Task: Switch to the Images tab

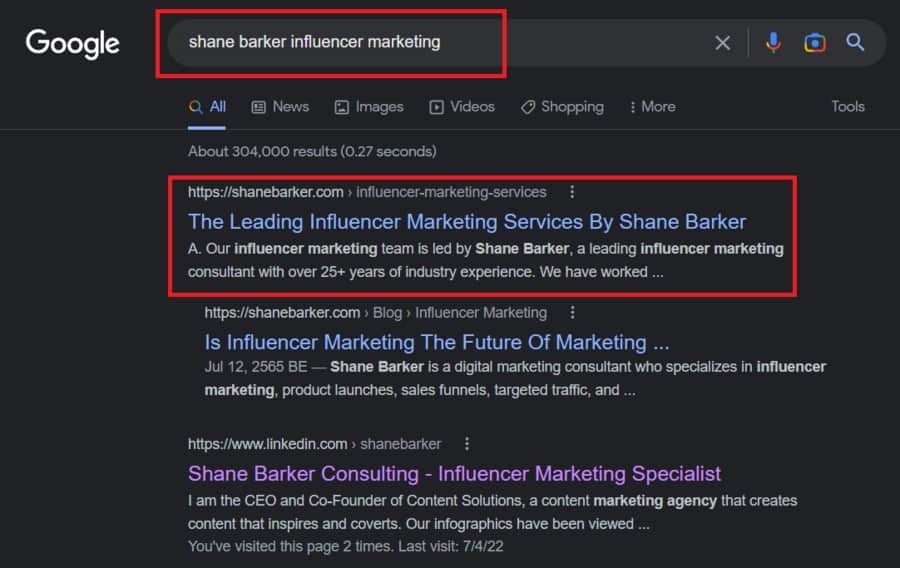Action: pos(369,107)
